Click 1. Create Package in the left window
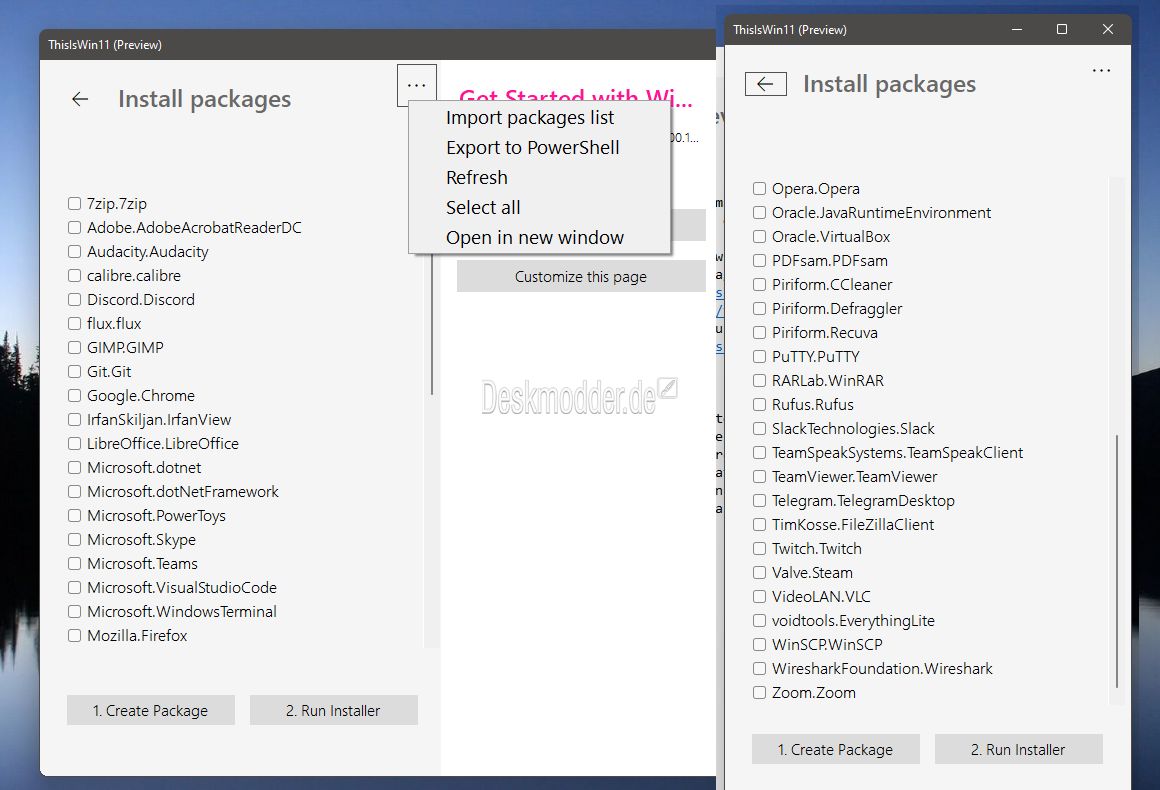 pyautogui.click(x=150, y=711)
